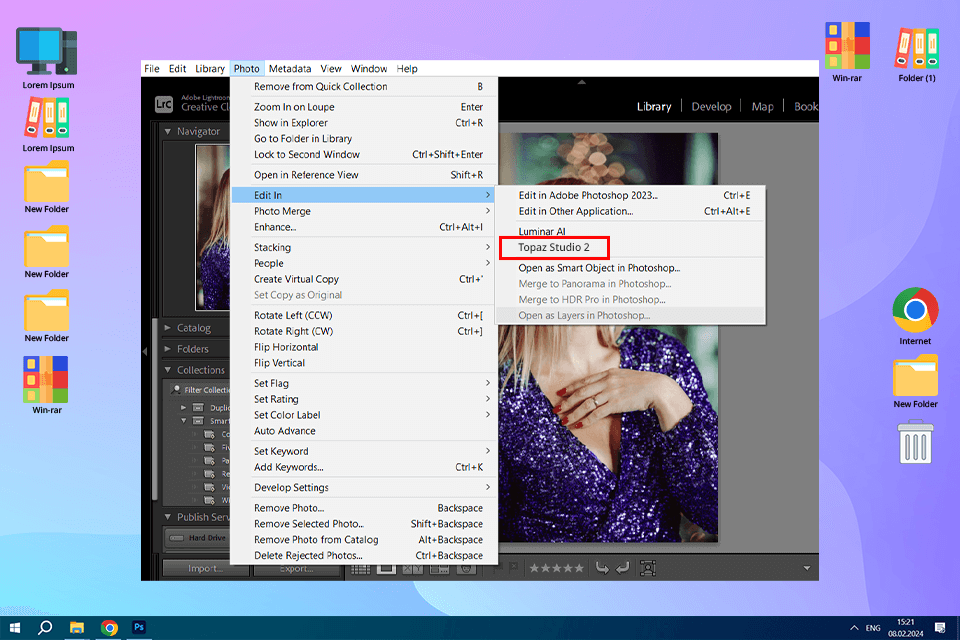
Task: Hide left panel using the side arrow
Action: click(145, 351)
